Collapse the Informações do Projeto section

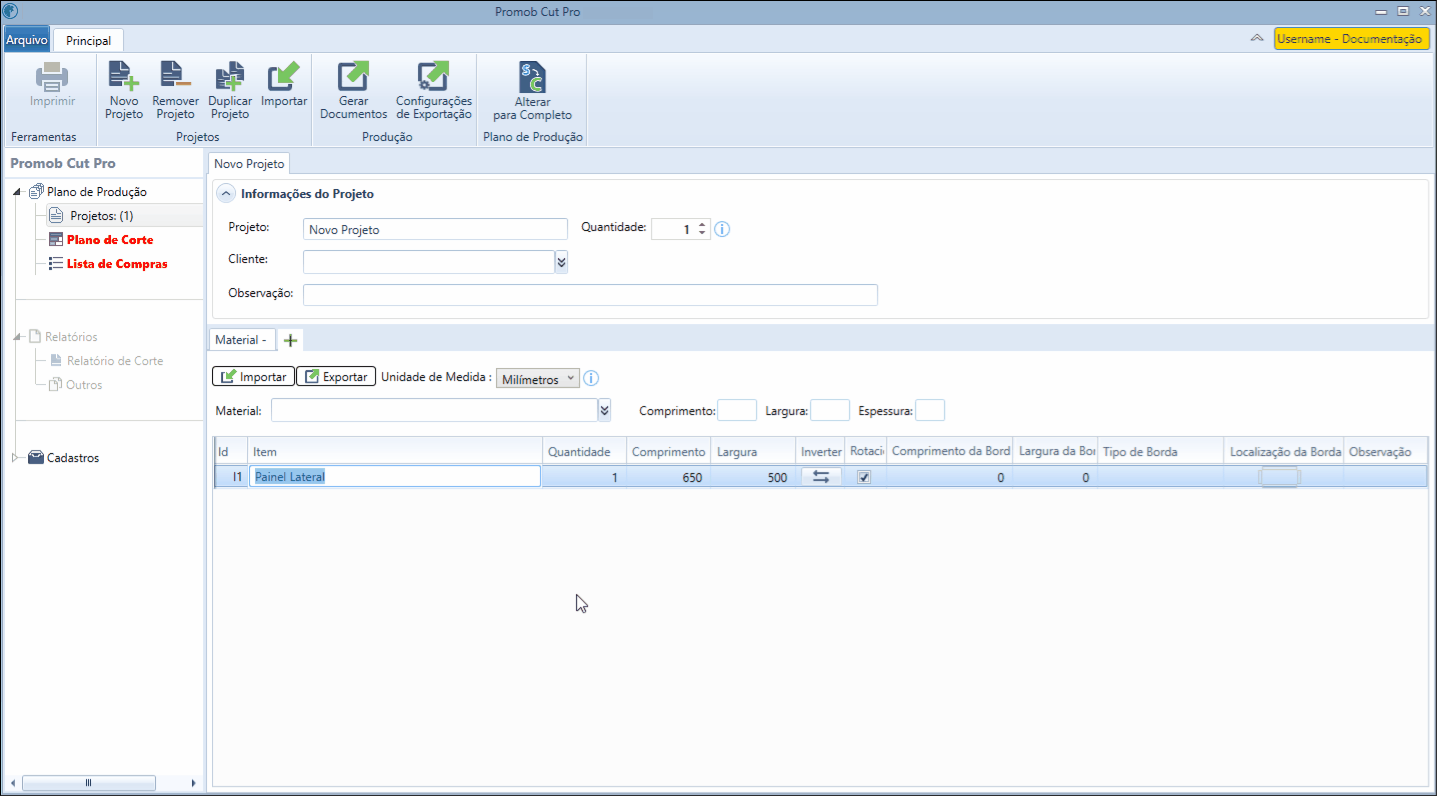226,194
